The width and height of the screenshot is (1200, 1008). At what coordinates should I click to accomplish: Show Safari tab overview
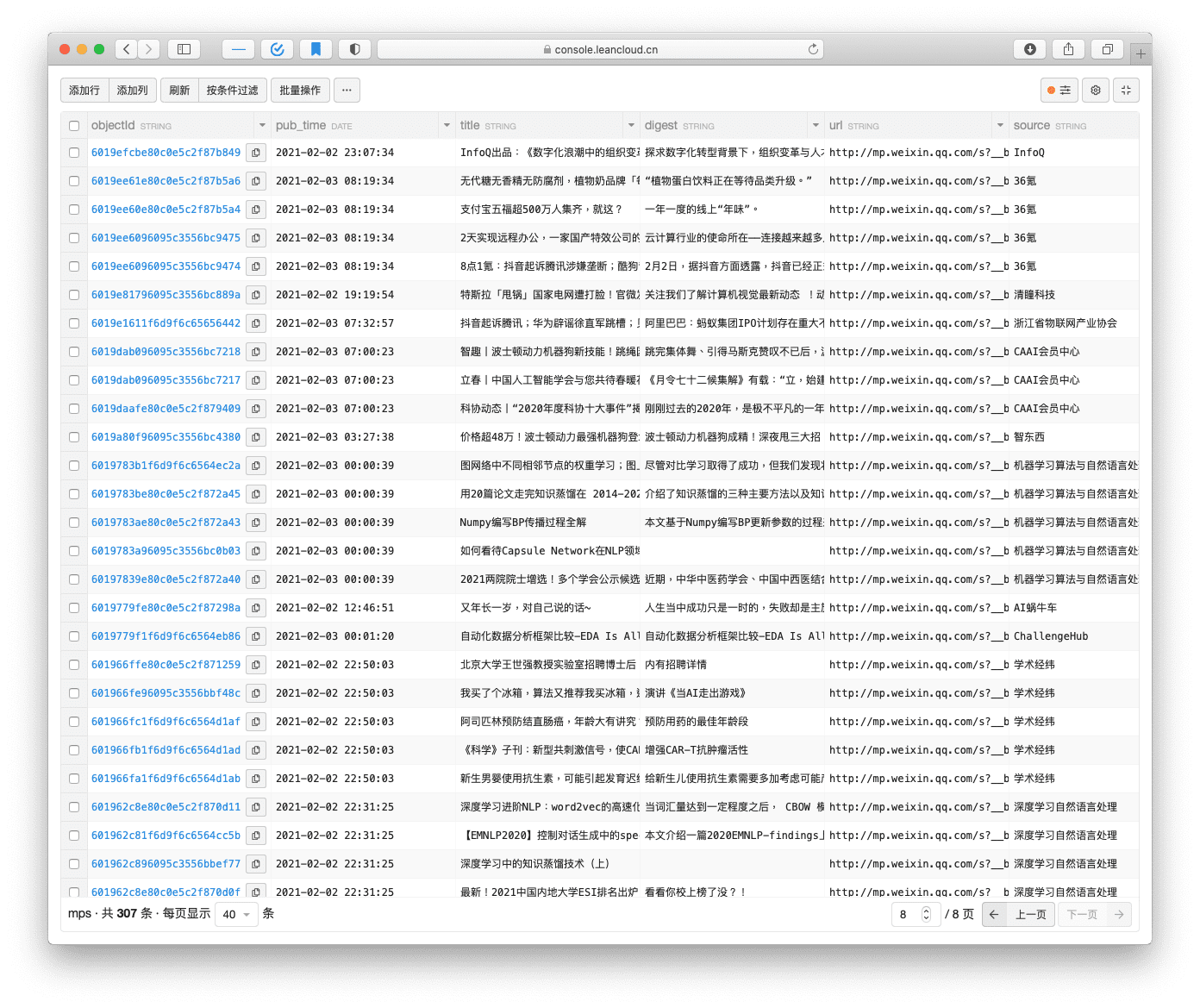[x=1107, y=49]
